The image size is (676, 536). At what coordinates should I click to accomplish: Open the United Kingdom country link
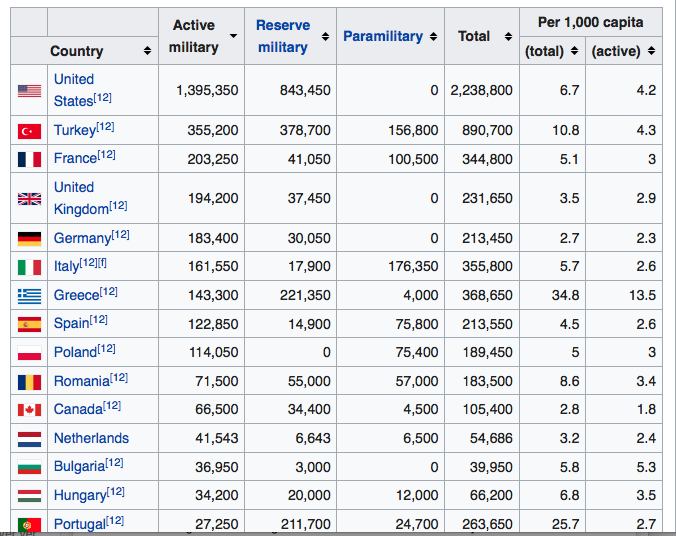pos(81,198)
